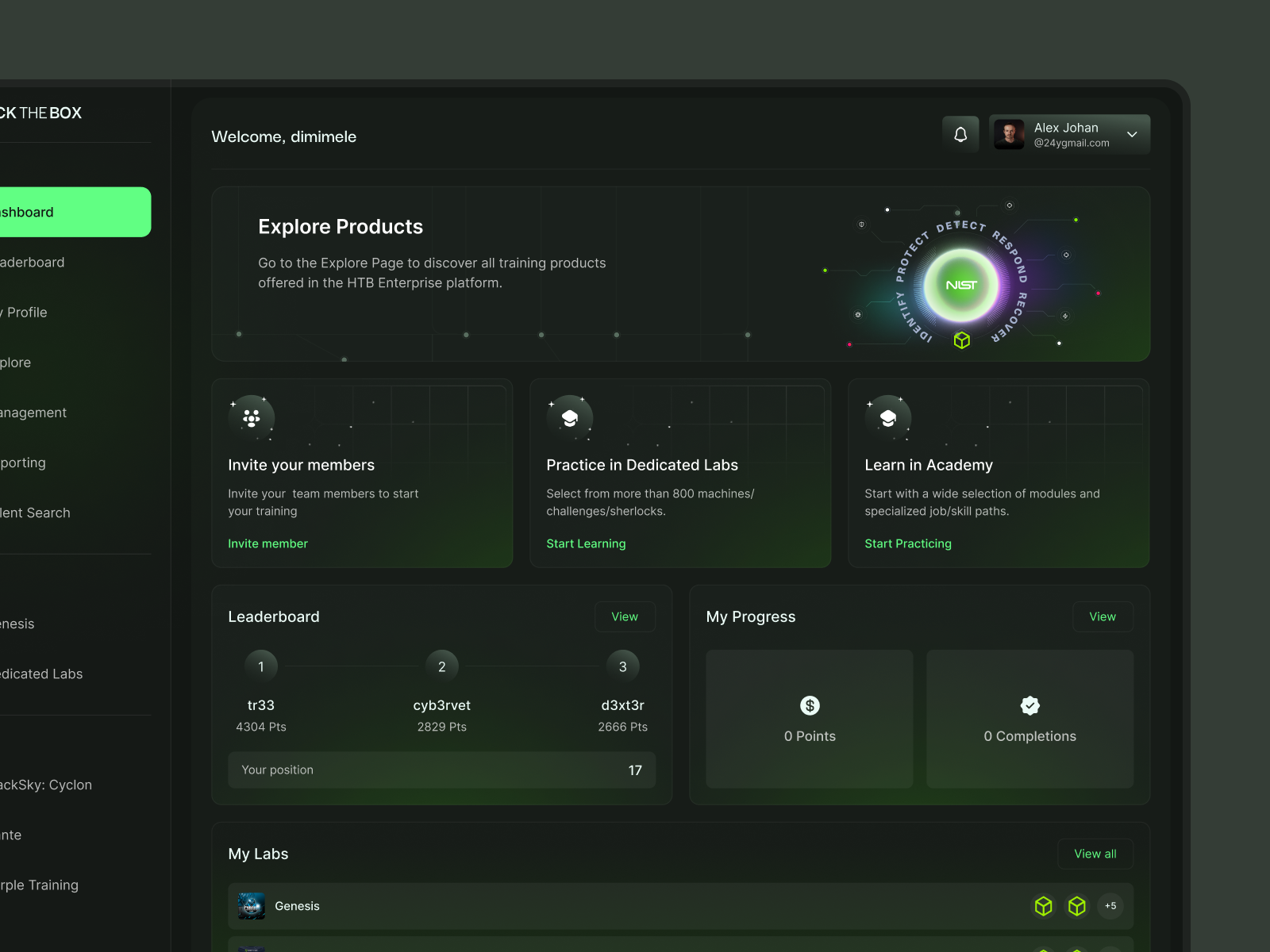The width and height of the screenshot is (1270, 952).
Task: Open the NIST circular graphic in Explore Products
Action: (x=960, y=286)
